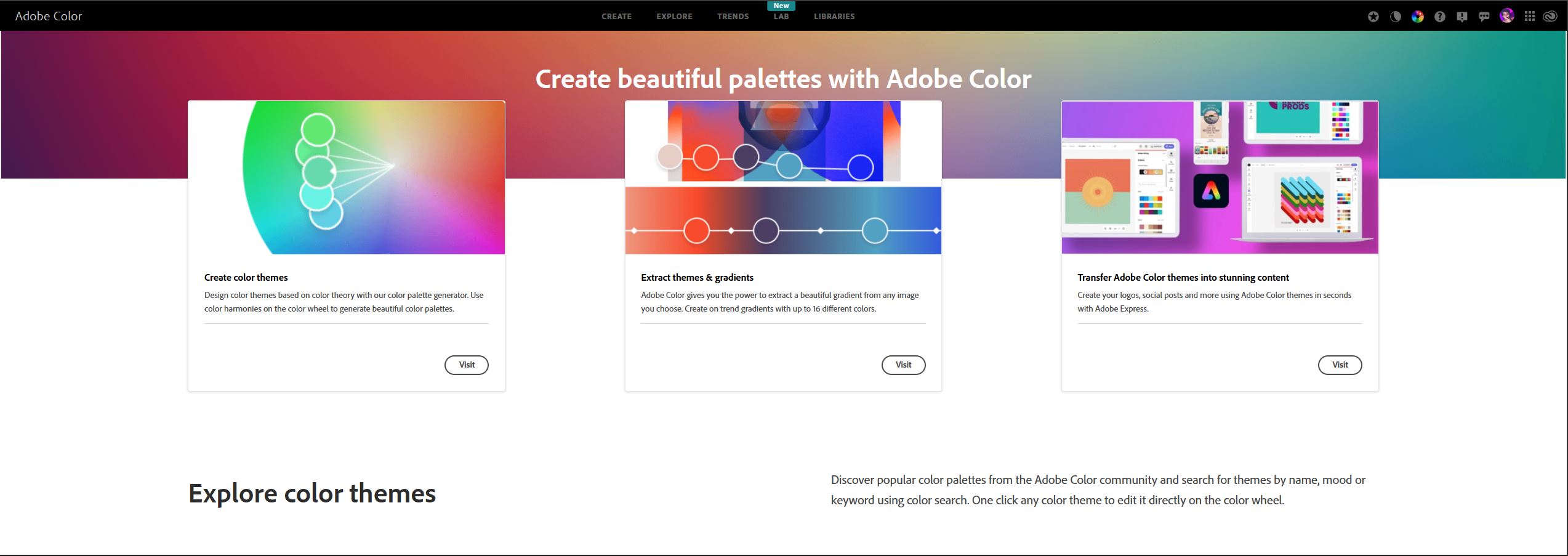Click the 'Adobe Color gives you the power' description
The height and width of the screenshot is (556, 1568).
coord(779,302)
